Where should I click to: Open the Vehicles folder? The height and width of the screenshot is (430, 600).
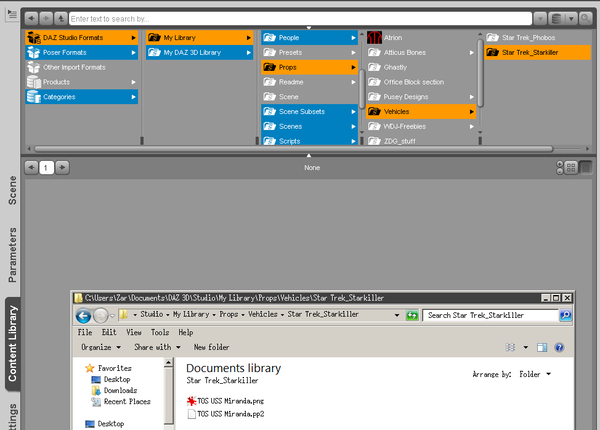[x=421, y=112]
